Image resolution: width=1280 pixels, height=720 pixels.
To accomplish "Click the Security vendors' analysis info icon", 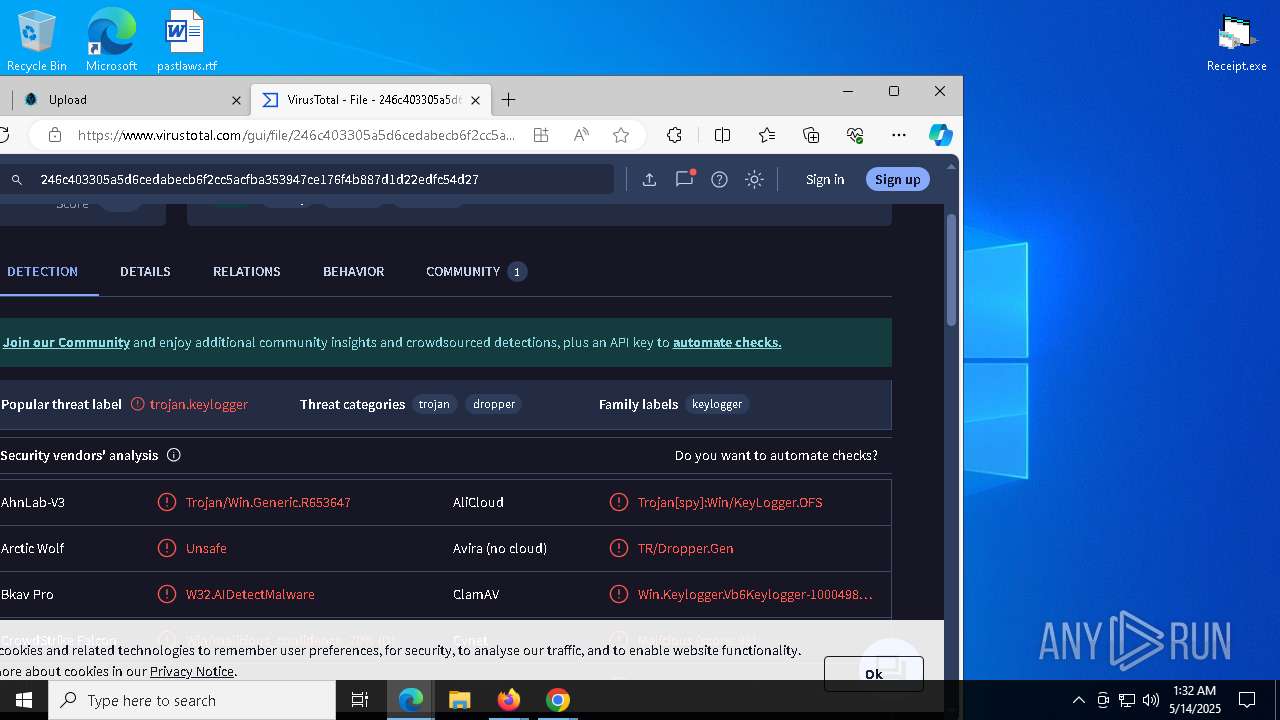I will point(174,455).
